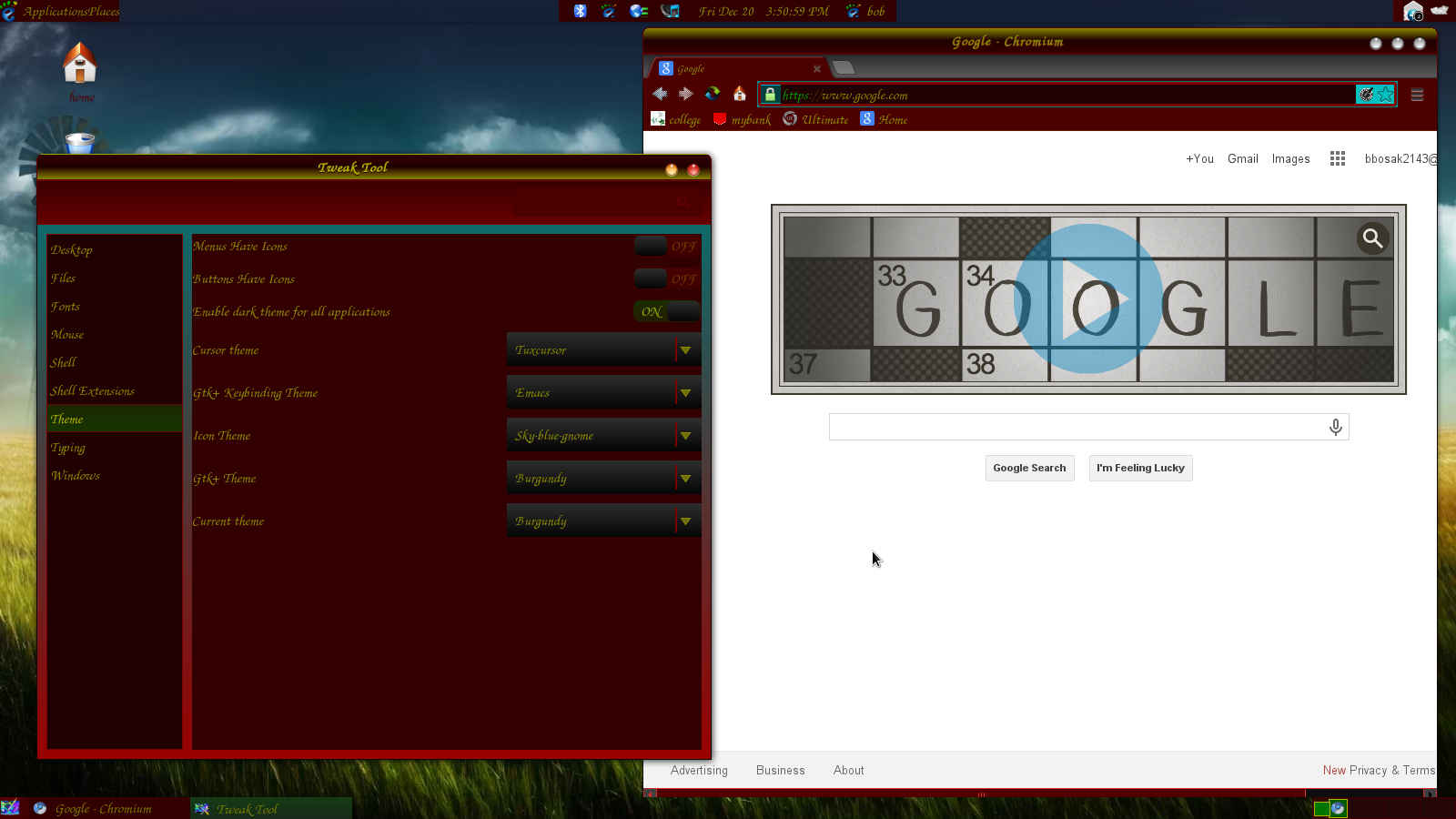Open Gtk+ Keybinding Theme dropdown

click(603, 393)
